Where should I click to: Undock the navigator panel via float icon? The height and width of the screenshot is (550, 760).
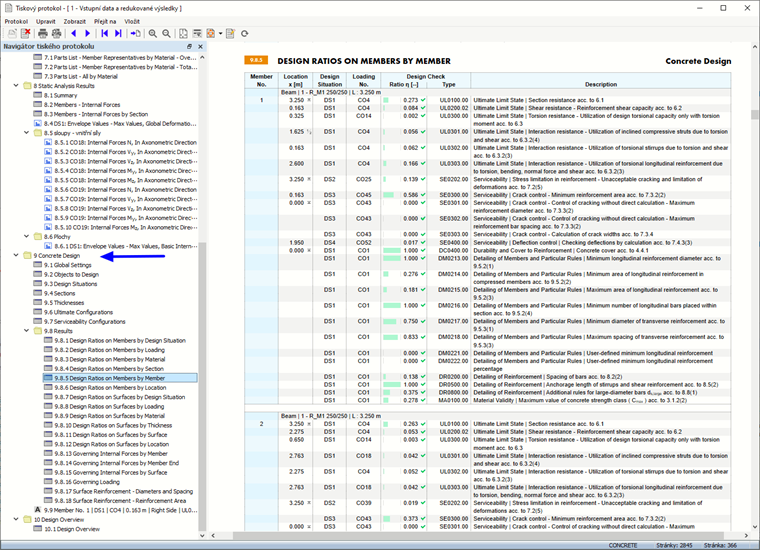click(190, 47)
